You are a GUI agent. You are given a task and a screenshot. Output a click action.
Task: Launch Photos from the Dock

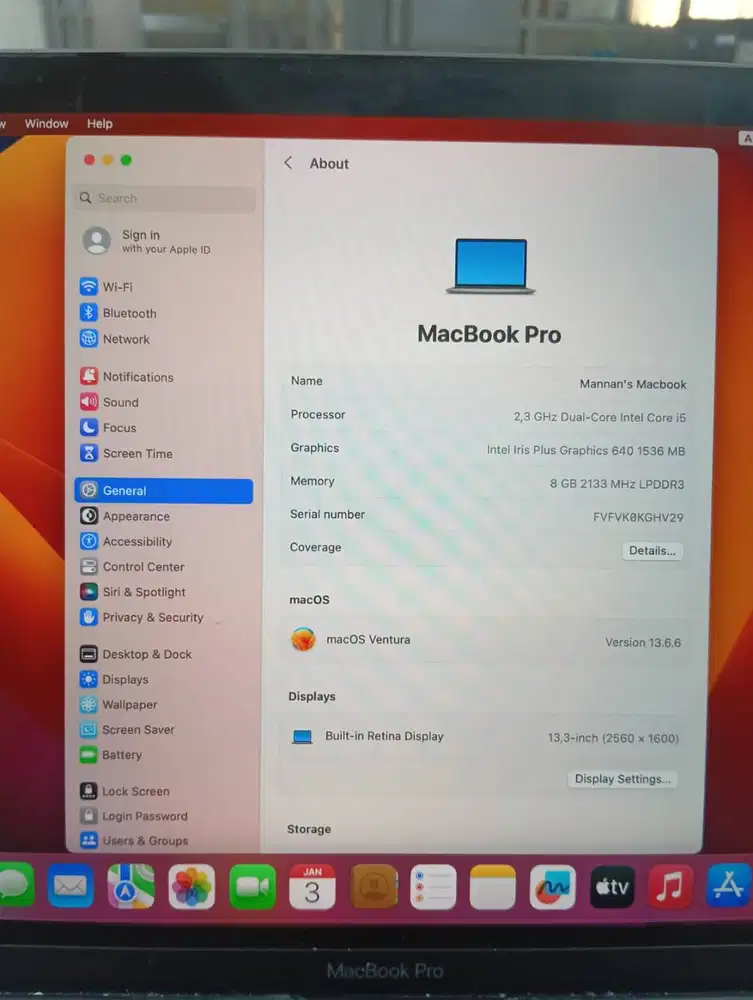tap(191, 886)
